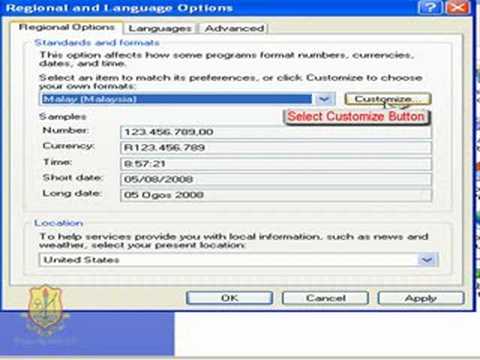Screen dimensions: 480x360
Task: Select the Malay (Malaysia) combo box field
Action: (x=187, y=99)
